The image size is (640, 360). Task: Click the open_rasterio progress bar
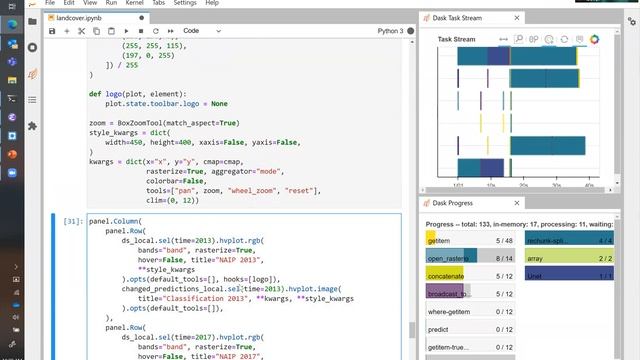tap(470, 256)
